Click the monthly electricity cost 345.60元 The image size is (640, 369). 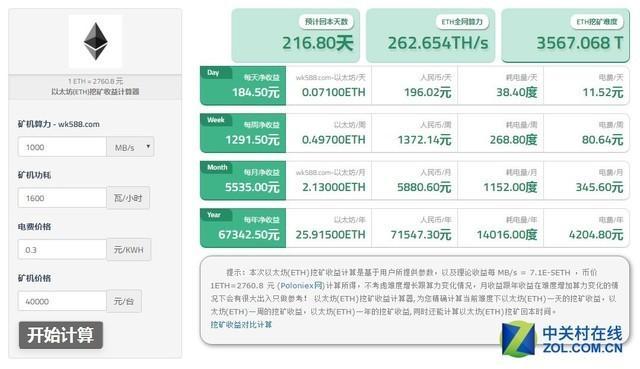(599, 187)
